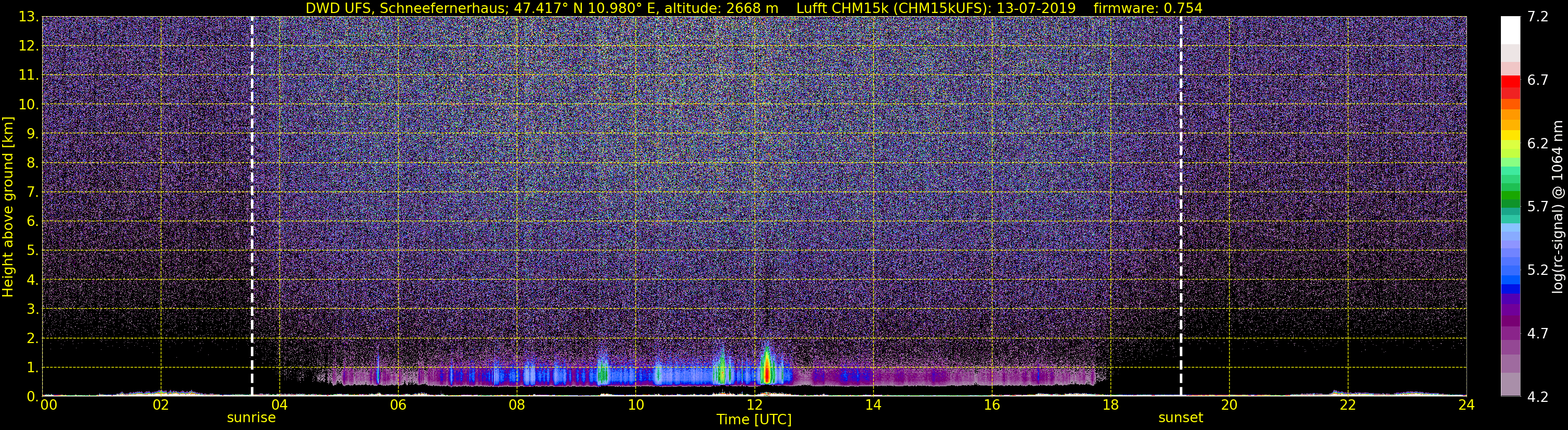Click the green backscatter plume near 09:30 UTC
1568x430 pixels.
tap(603, 372)
